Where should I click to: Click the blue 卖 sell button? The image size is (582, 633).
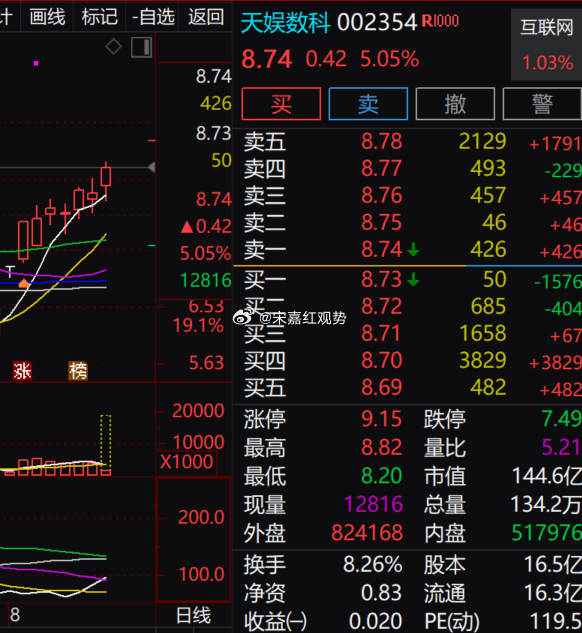[x=368, y=104]
